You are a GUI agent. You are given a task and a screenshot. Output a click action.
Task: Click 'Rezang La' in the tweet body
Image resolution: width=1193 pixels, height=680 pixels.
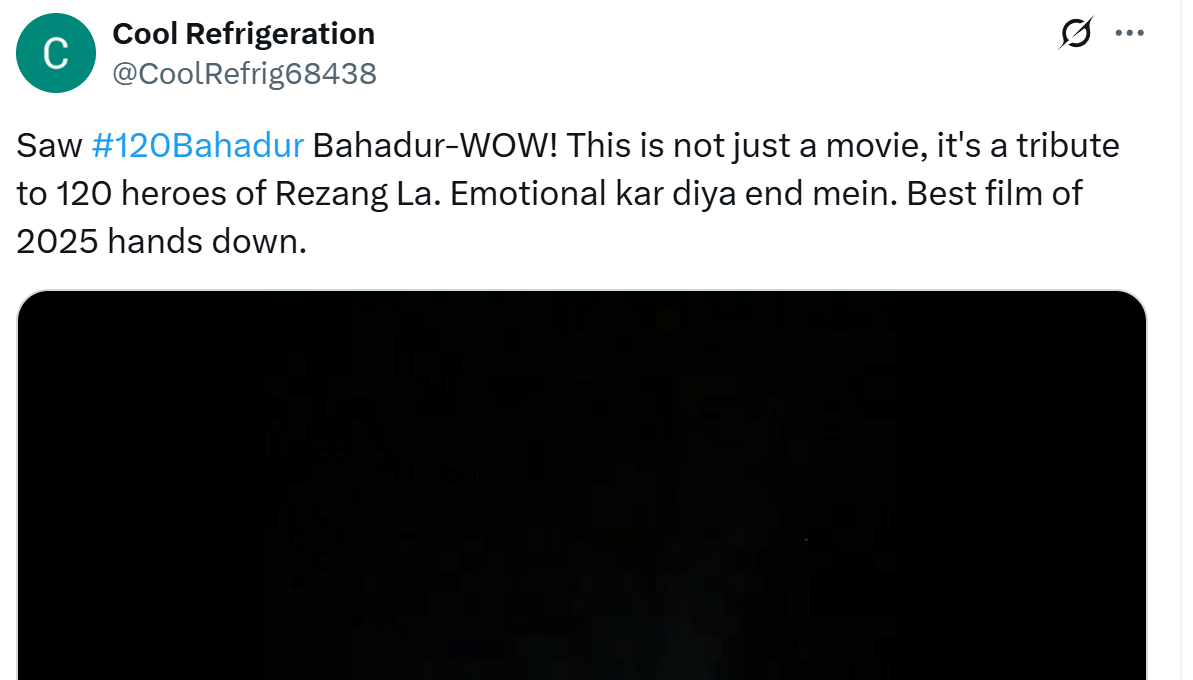pos(358,193)
